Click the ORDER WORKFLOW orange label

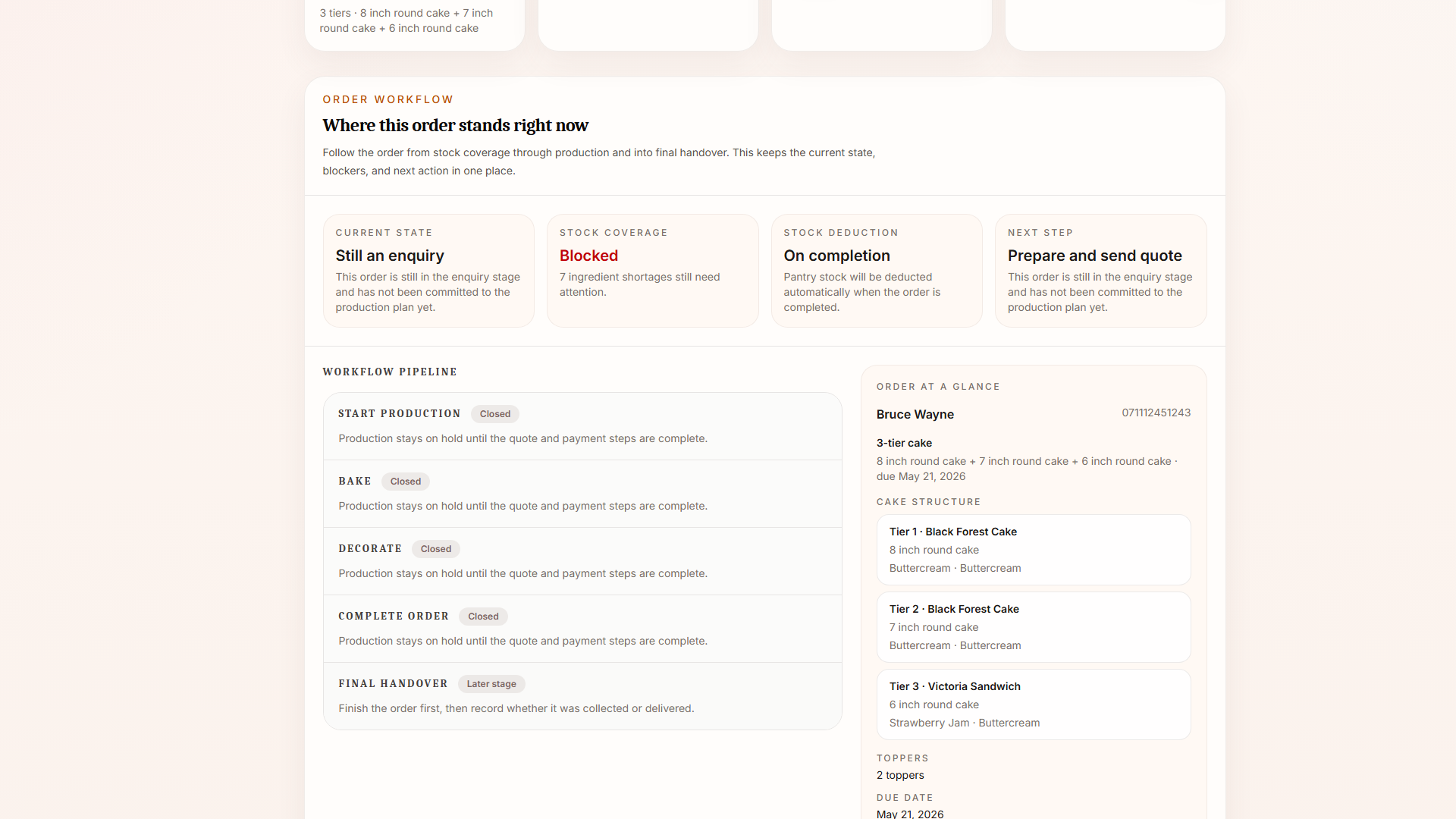point(388,99)
